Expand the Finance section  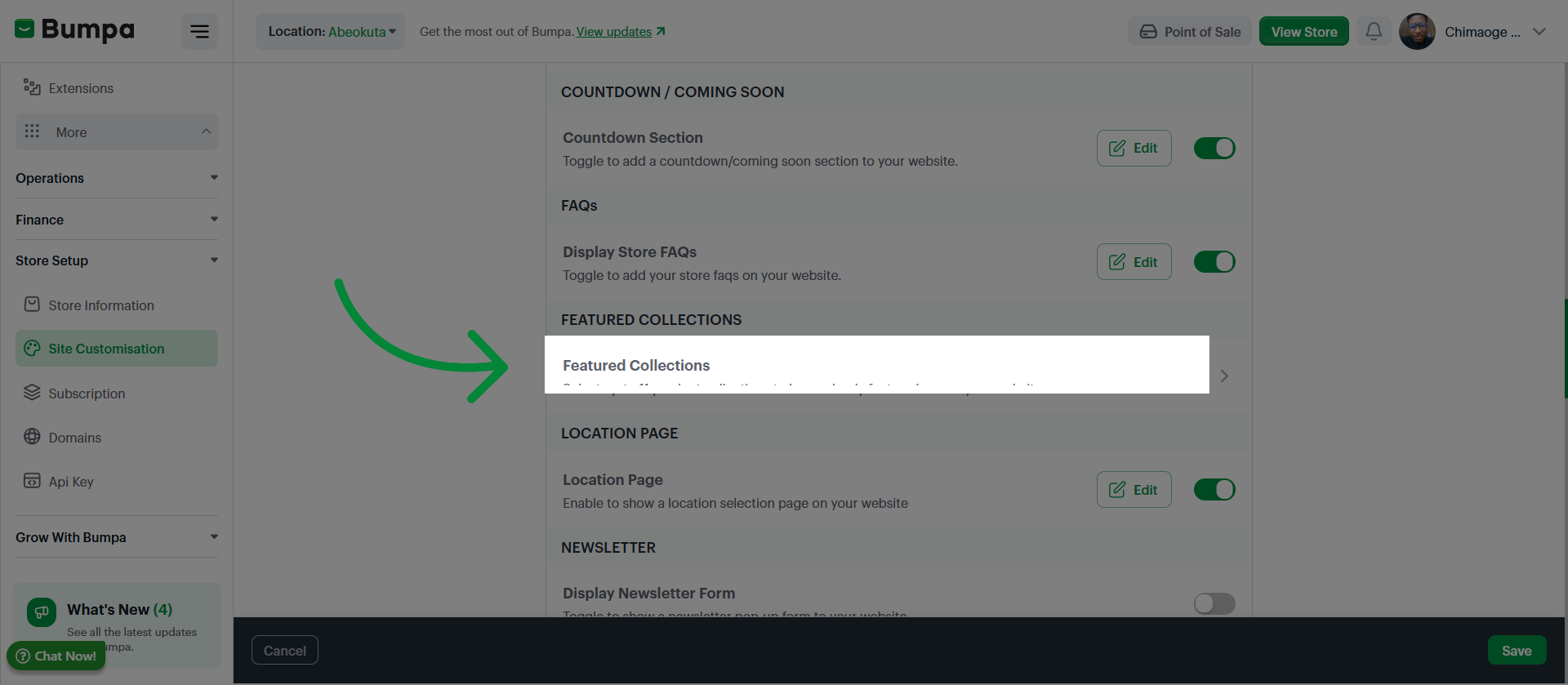[x=117, y=220]
